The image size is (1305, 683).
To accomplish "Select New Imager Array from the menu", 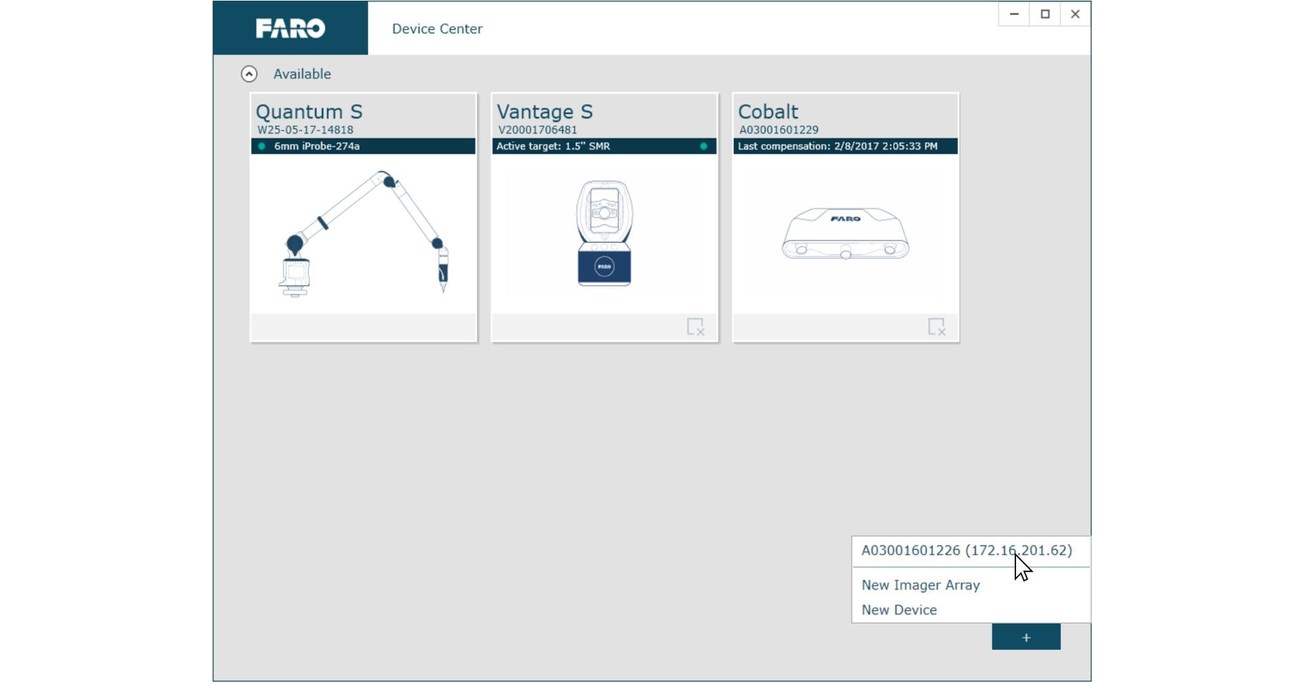I will pos(920,585).
